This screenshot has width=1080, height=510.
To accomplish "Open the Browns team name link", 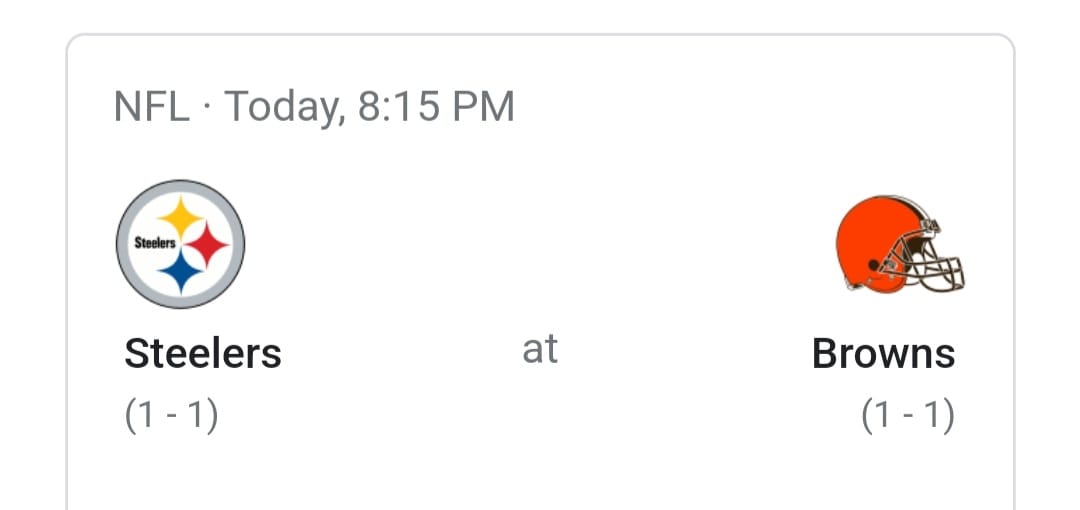I will [x=883, y=353].
